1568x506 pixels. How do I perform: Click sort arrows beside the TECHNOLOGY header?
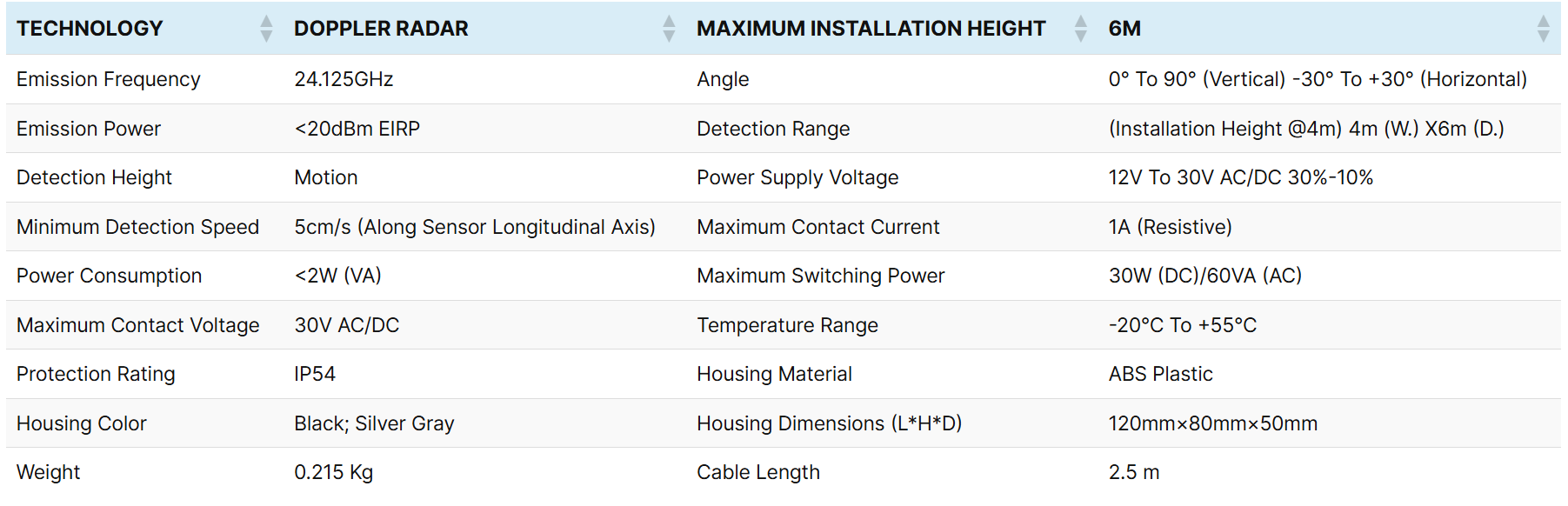coord(266,29)
